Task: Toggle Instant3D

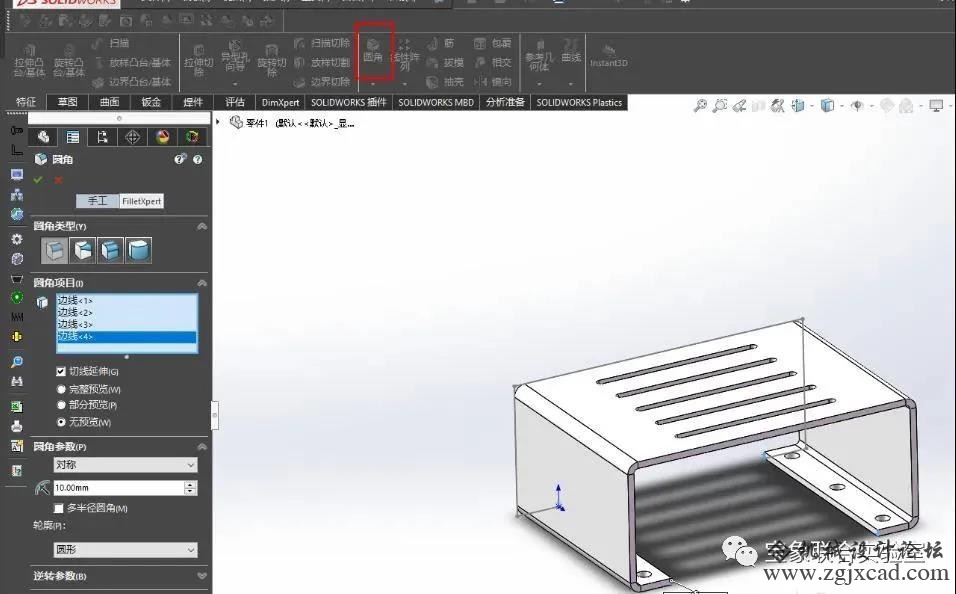Action: pos(608,56)
